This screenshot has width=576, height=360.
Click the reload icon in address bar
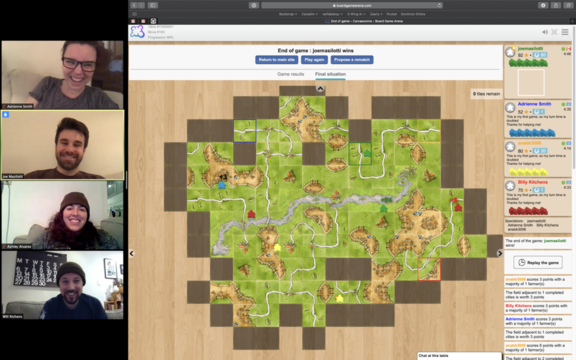pyautogui.click(x=439, y=5)
